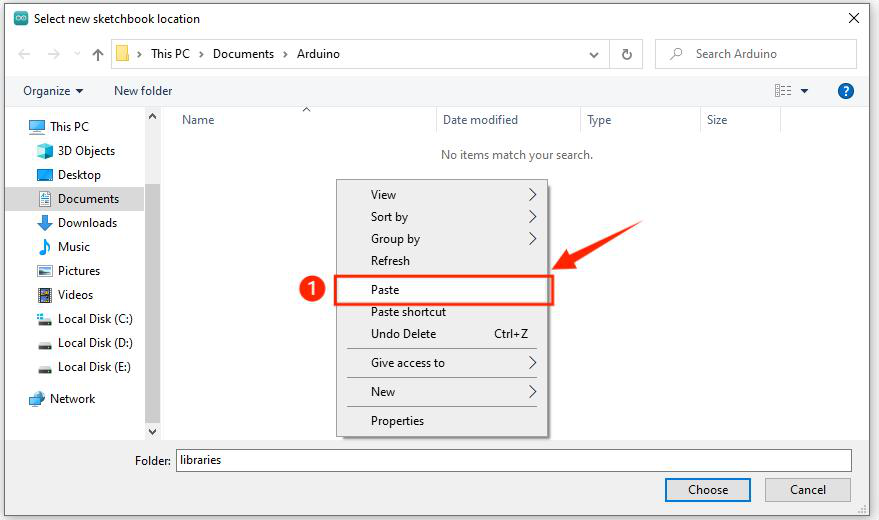
Task: Create a New folder
Action: [143, 91]
